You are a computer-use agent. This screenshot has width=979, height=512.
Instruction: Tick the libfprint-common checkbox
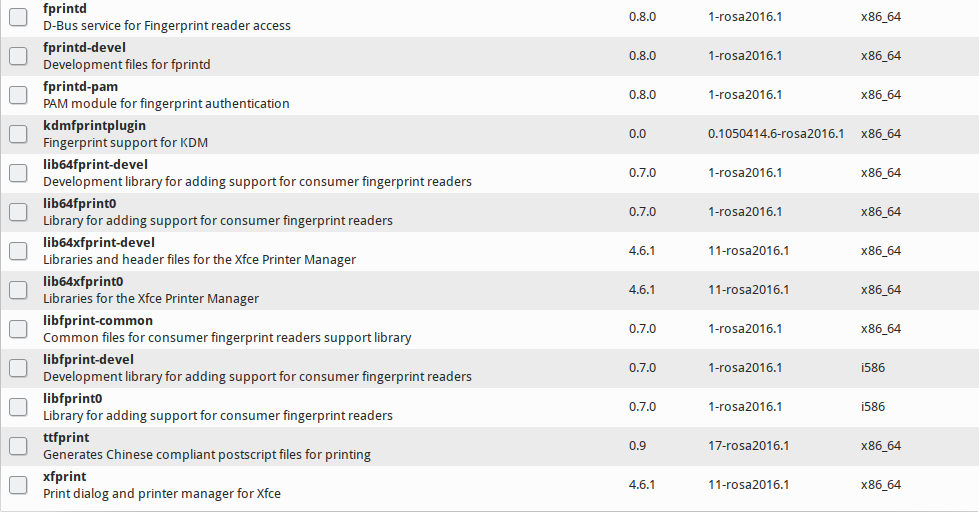click(x=18, y=329)
